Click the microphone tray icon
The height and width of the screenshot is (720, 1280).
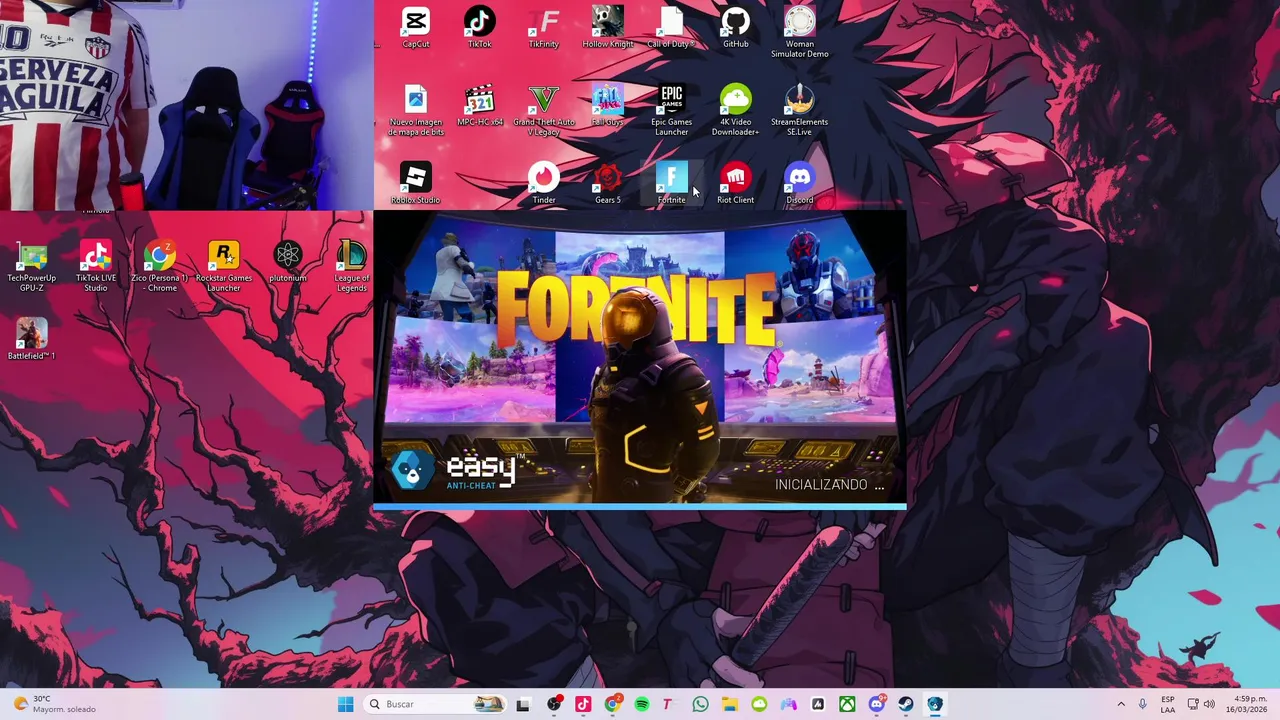click(x=1142, y=704)
